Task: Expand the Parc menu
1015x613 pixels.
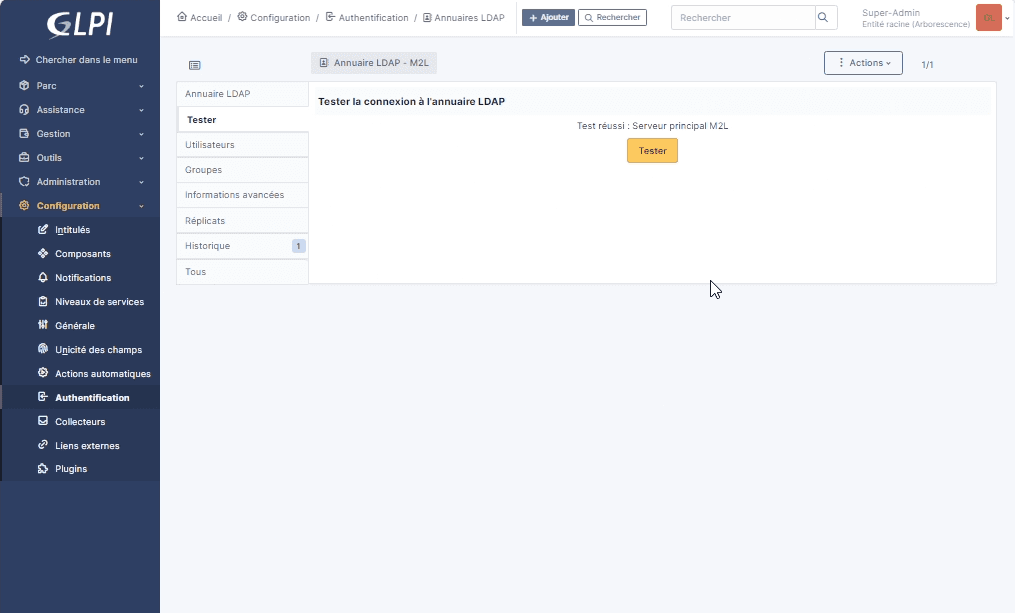Action: point(80,86)
